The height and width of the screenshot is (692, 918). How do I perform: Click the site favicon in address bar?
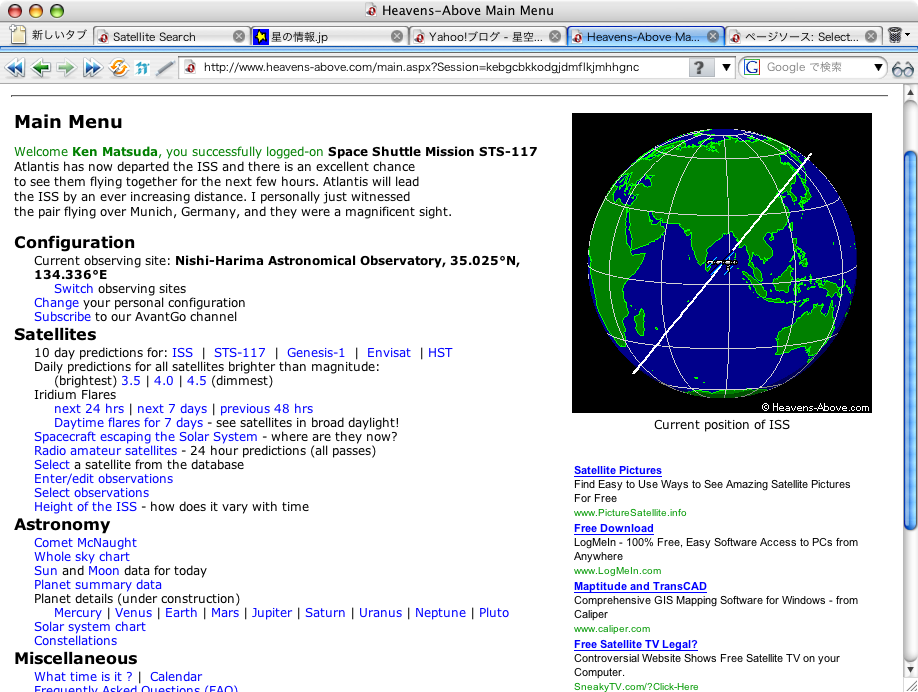point(190,67)
